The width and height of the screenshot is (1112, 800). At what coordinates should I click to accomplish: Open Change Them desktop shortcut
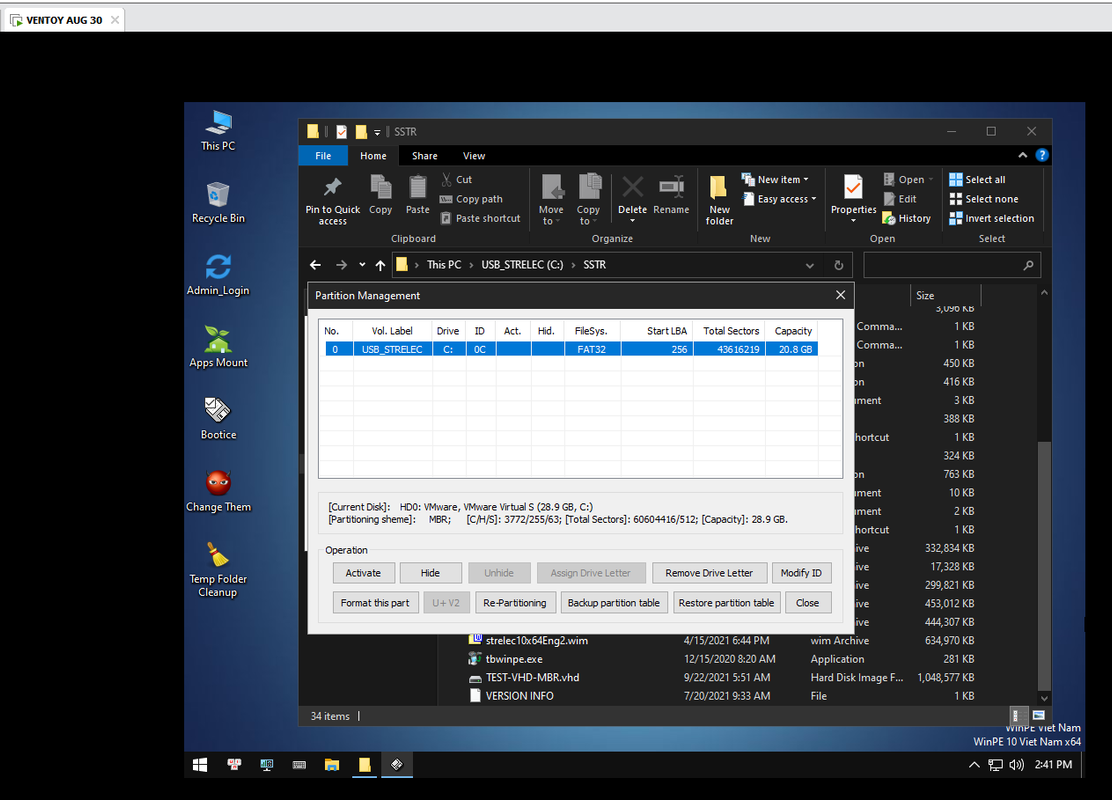click(x=218, y=491)
